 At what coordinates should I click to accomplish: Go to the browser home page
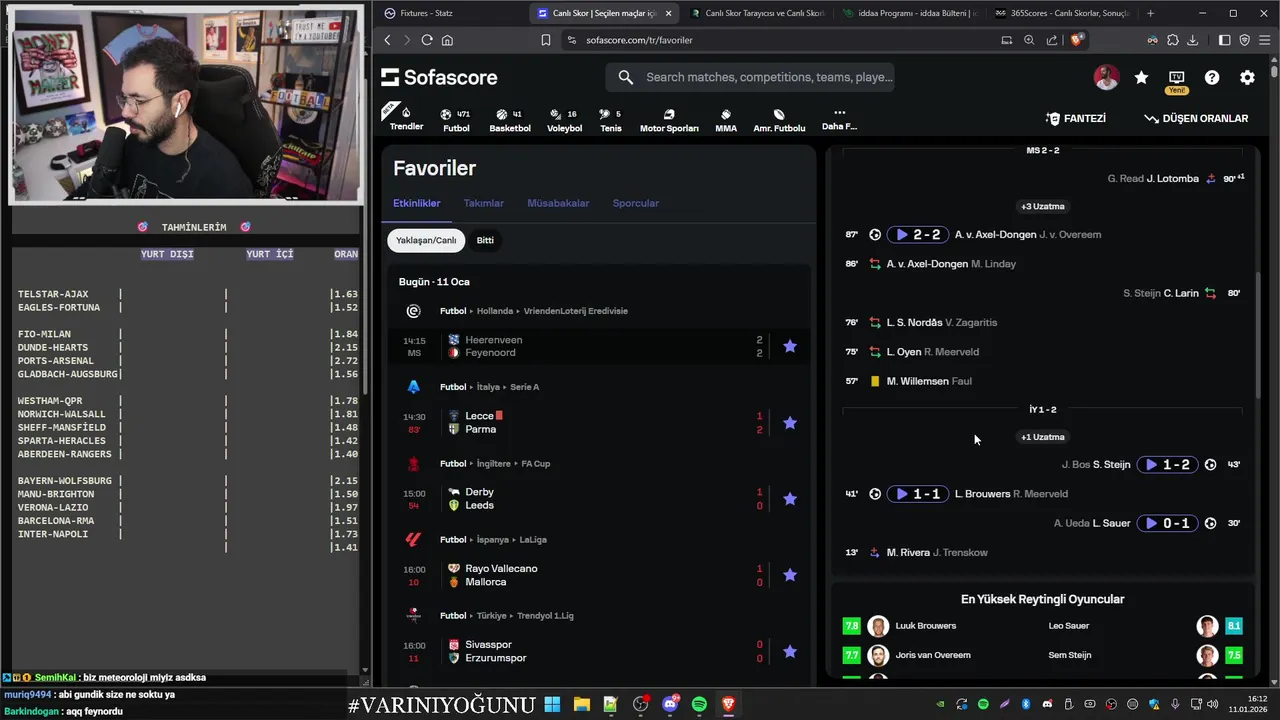coord(447,40)
